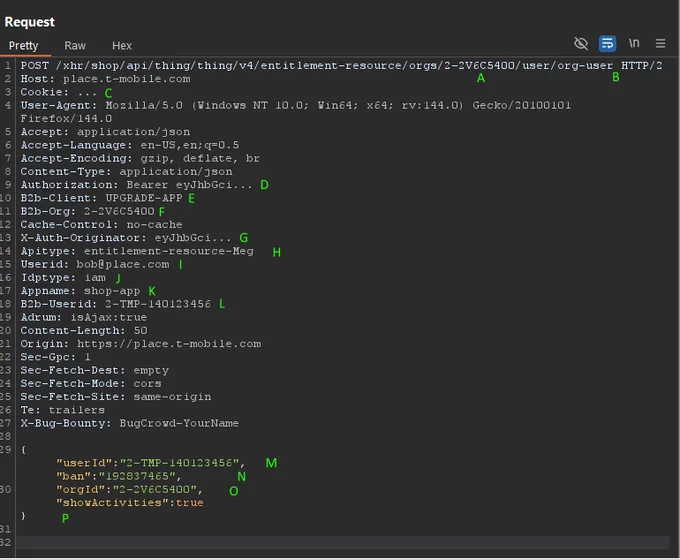Click the B2b-Userid header line

pos(115,304)
